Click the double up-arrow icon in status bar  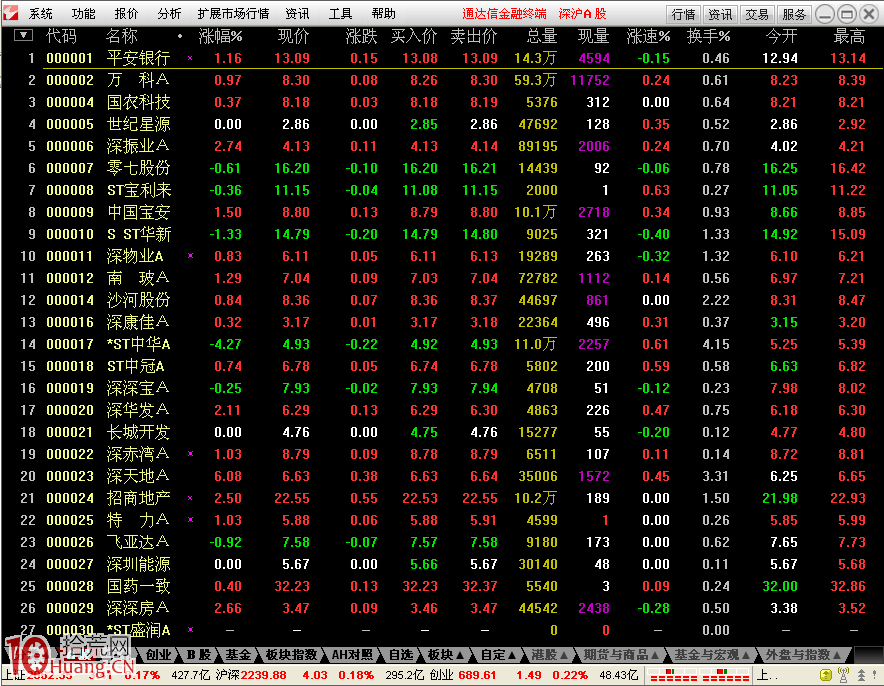(861, 674)
